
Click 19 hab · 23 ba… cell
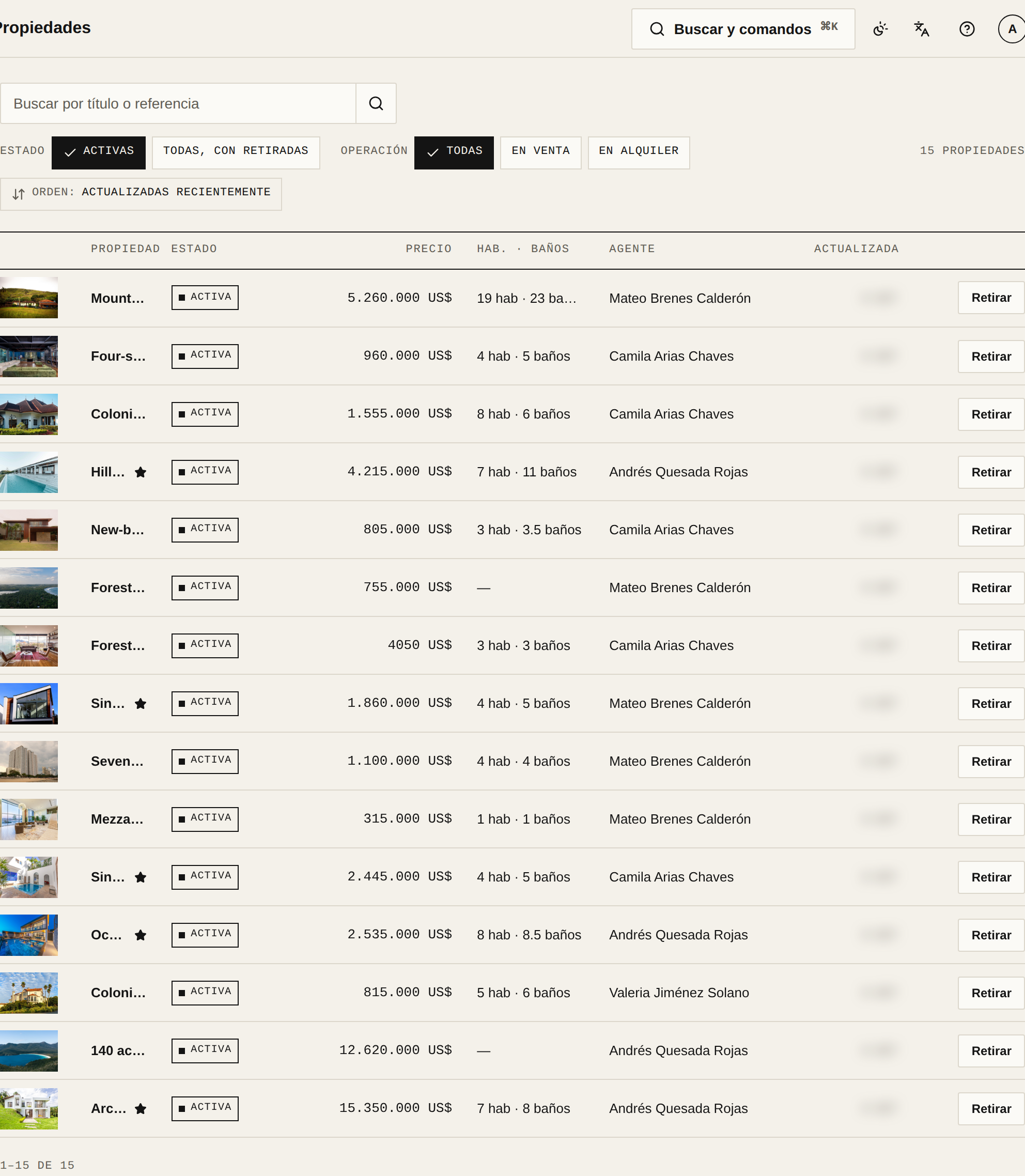coord(527,298)
